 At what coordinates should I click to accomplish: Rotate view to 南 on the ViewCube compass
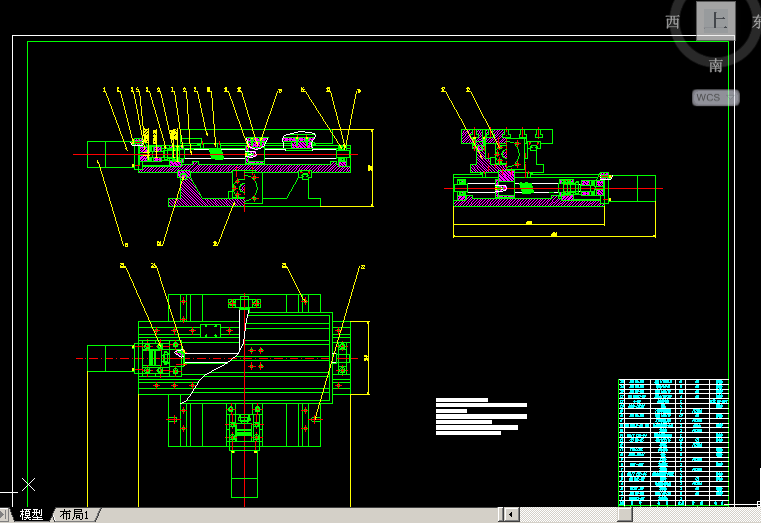tap(716, 66)
